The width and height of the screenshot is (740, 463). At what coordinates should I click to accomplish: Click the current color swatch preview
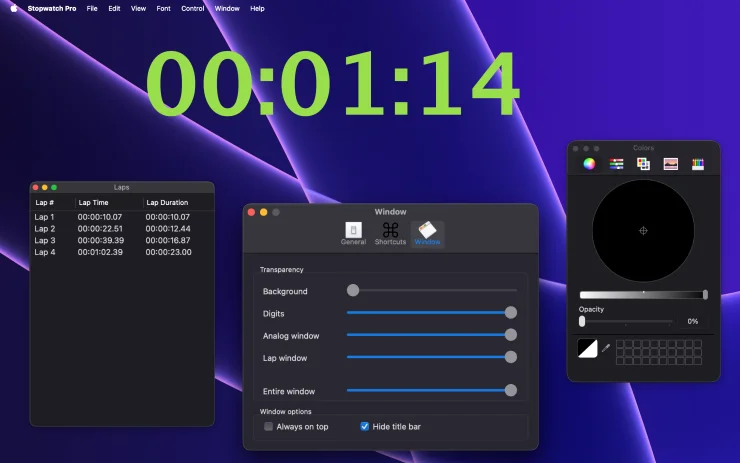click(588, 348)
